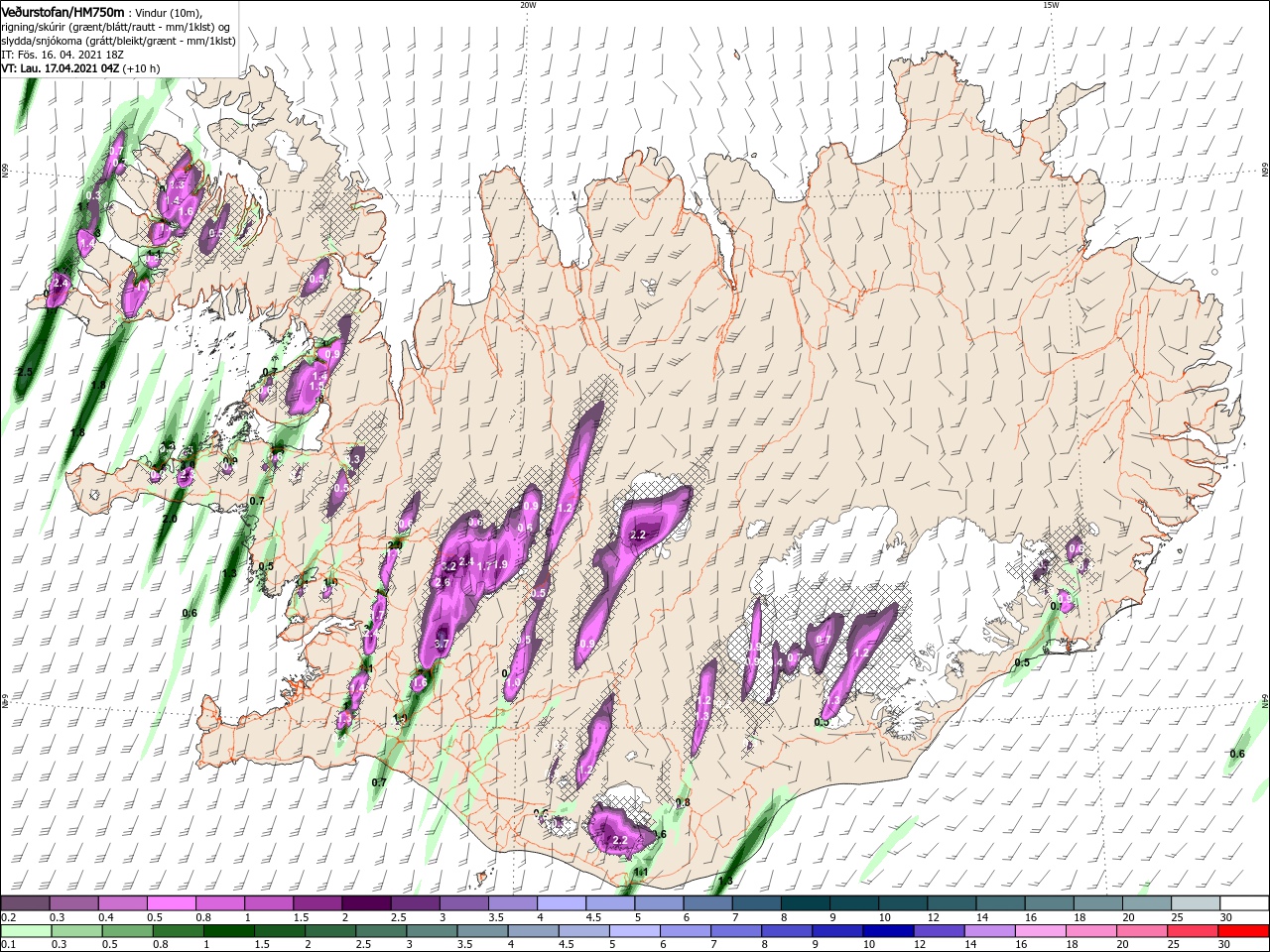The width and height of the screenshot is (1270, 952).
Task: Pick white top swatch starting at 30
Action: coord(1244,903)
